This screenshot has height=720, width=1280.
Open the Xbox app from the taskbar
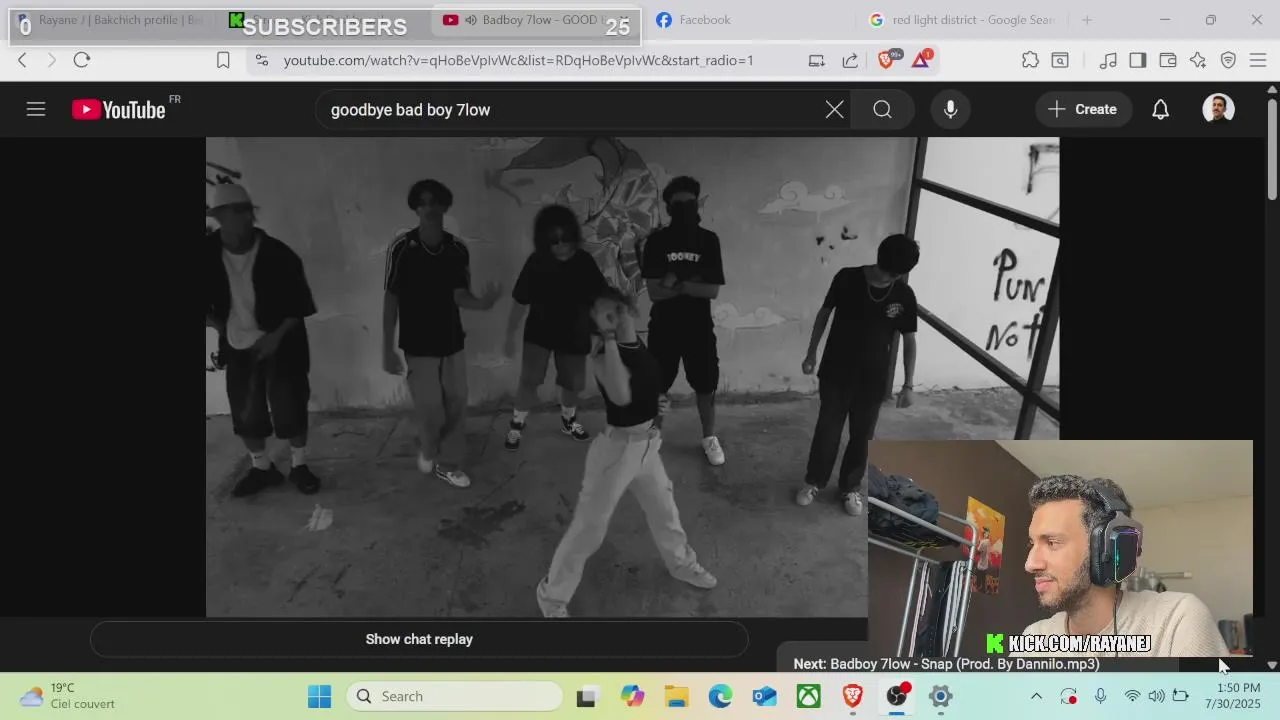pos(808,696)
